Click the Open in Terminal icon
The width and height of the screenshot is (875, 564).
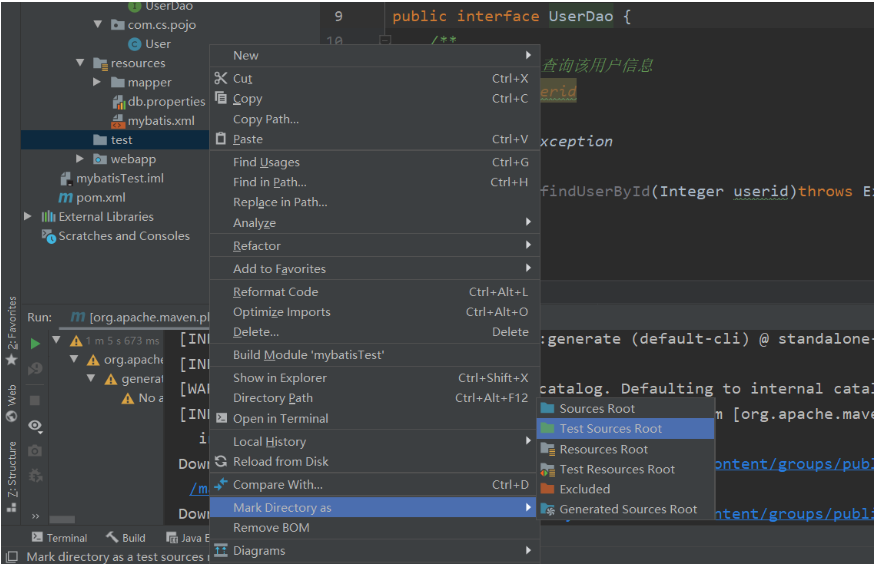click(221, 418)
